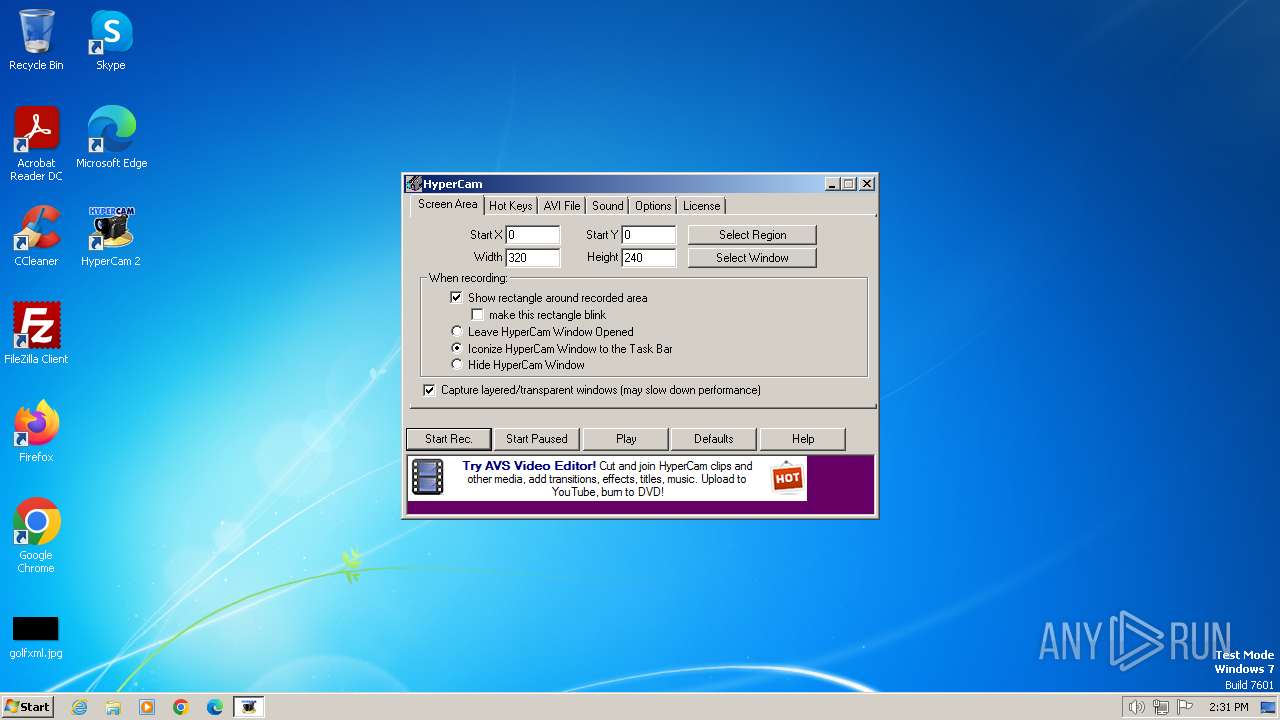Click the Height input field

click(x=648, y=258)
